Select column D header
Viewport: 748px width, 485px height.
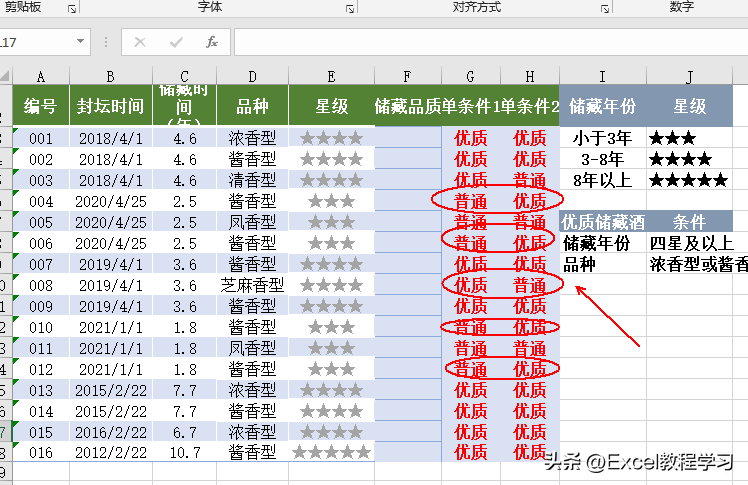pos(252,76)
